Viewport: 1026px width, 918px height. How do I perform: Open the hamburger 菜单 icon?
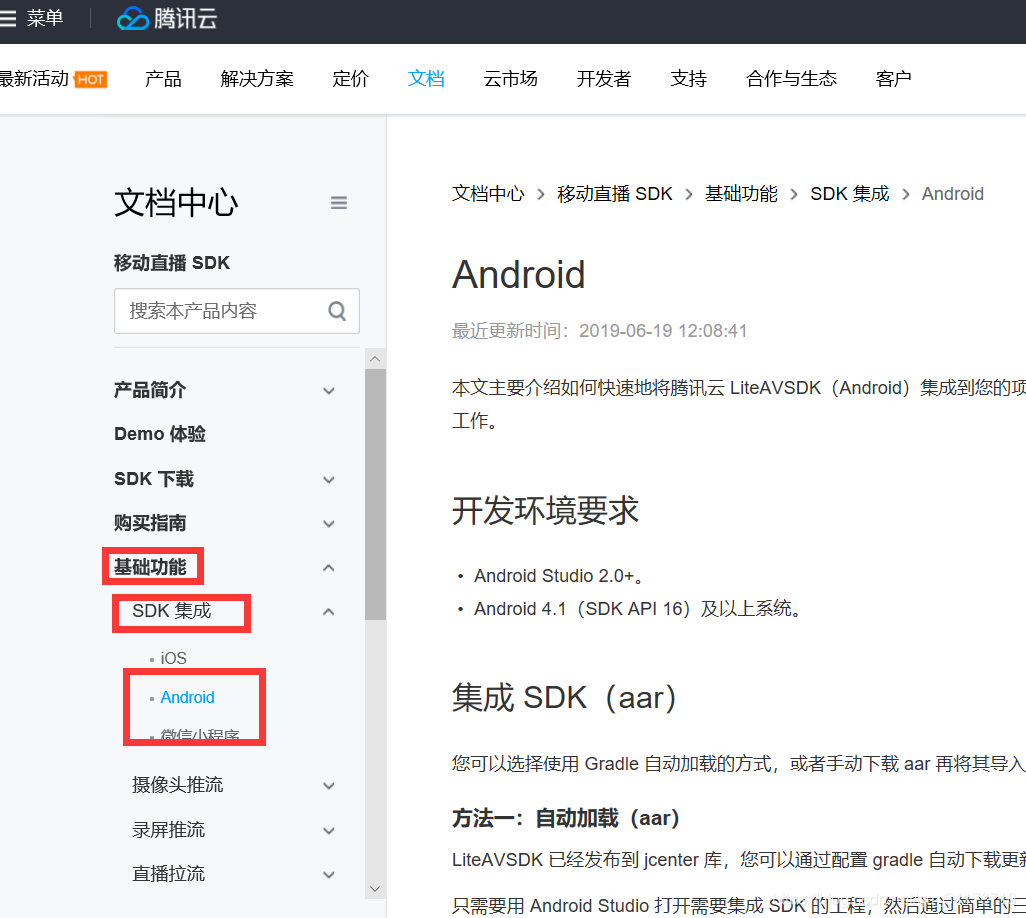[x=7, y=18]
